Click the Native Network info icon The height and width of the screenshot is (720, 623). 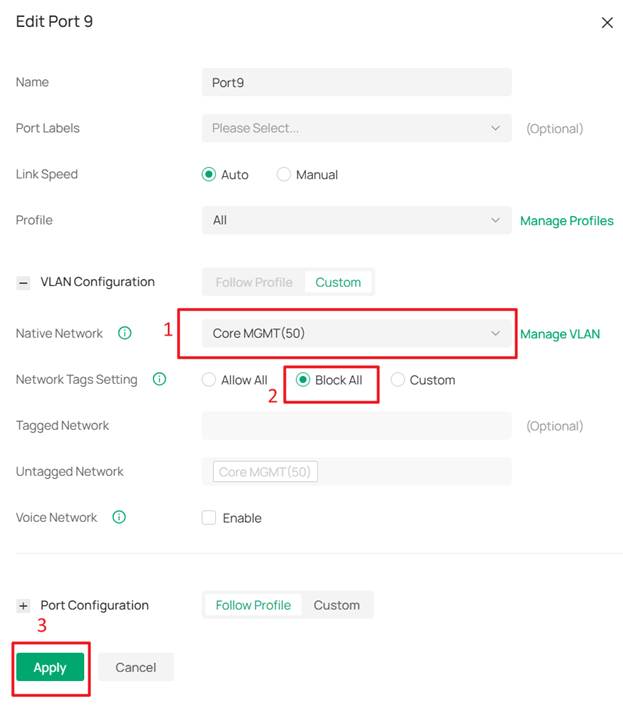pos(124,333)
